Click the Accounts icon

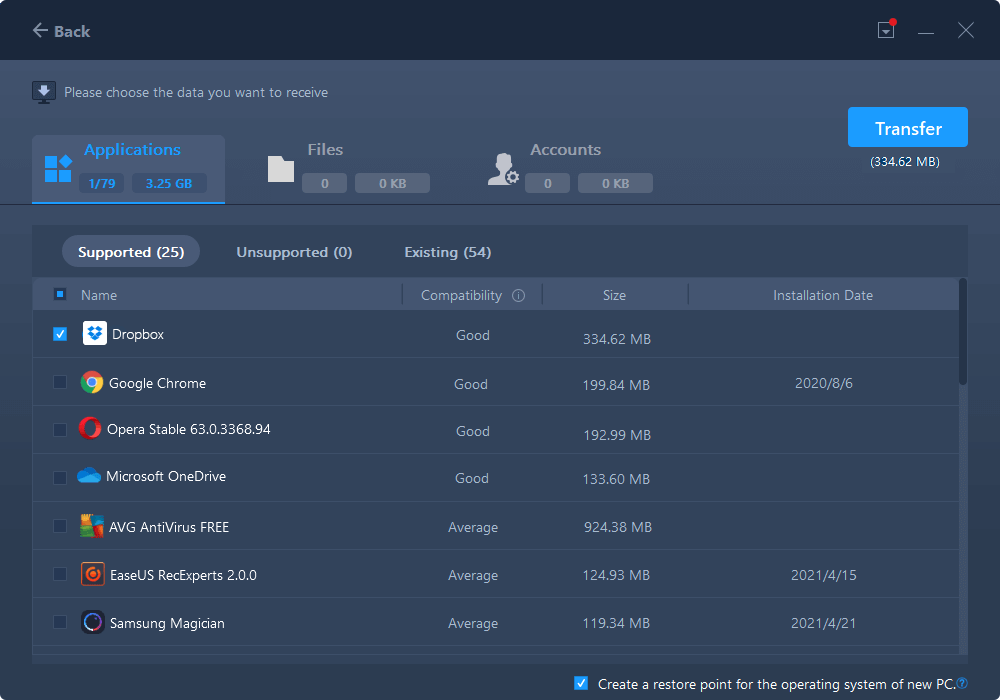pyautogui.click(x=501, y=168)
